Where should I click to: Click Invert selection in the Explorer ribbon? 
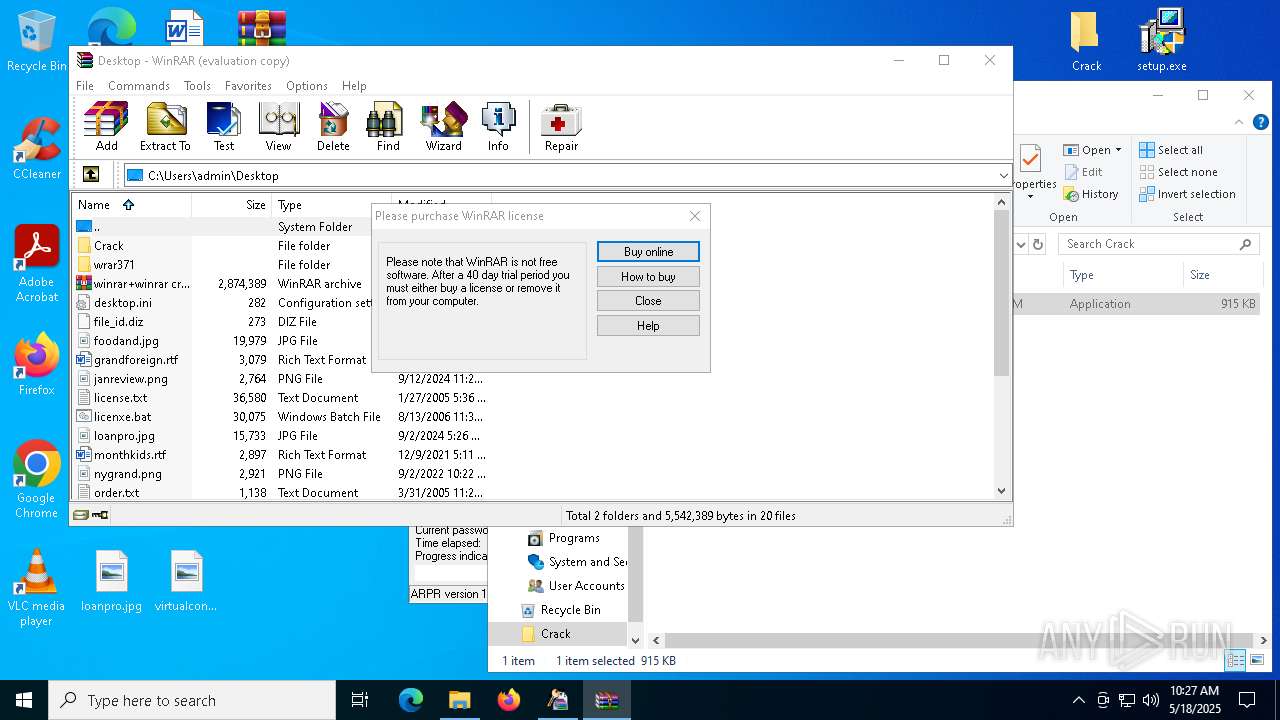click(1188, 194)
